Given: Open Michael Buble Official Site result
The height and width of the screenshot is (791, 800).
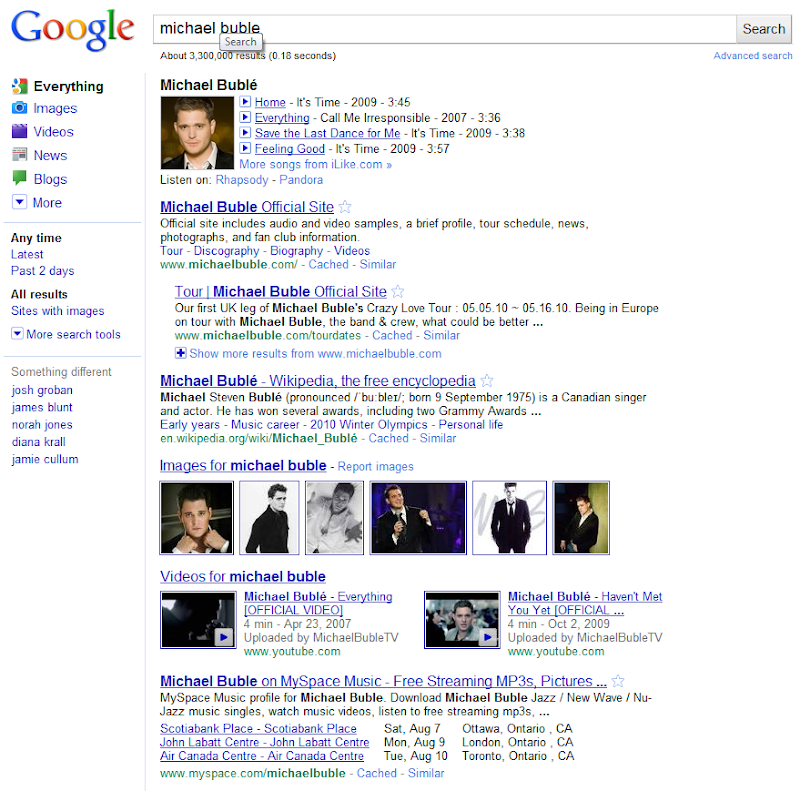Looking at the screenshot, I should coord(247,207).
